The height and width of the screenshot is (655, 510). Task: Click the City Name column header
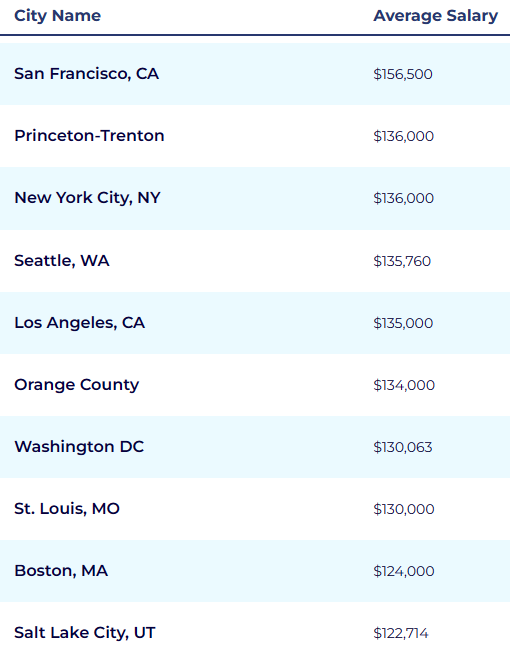57,16
